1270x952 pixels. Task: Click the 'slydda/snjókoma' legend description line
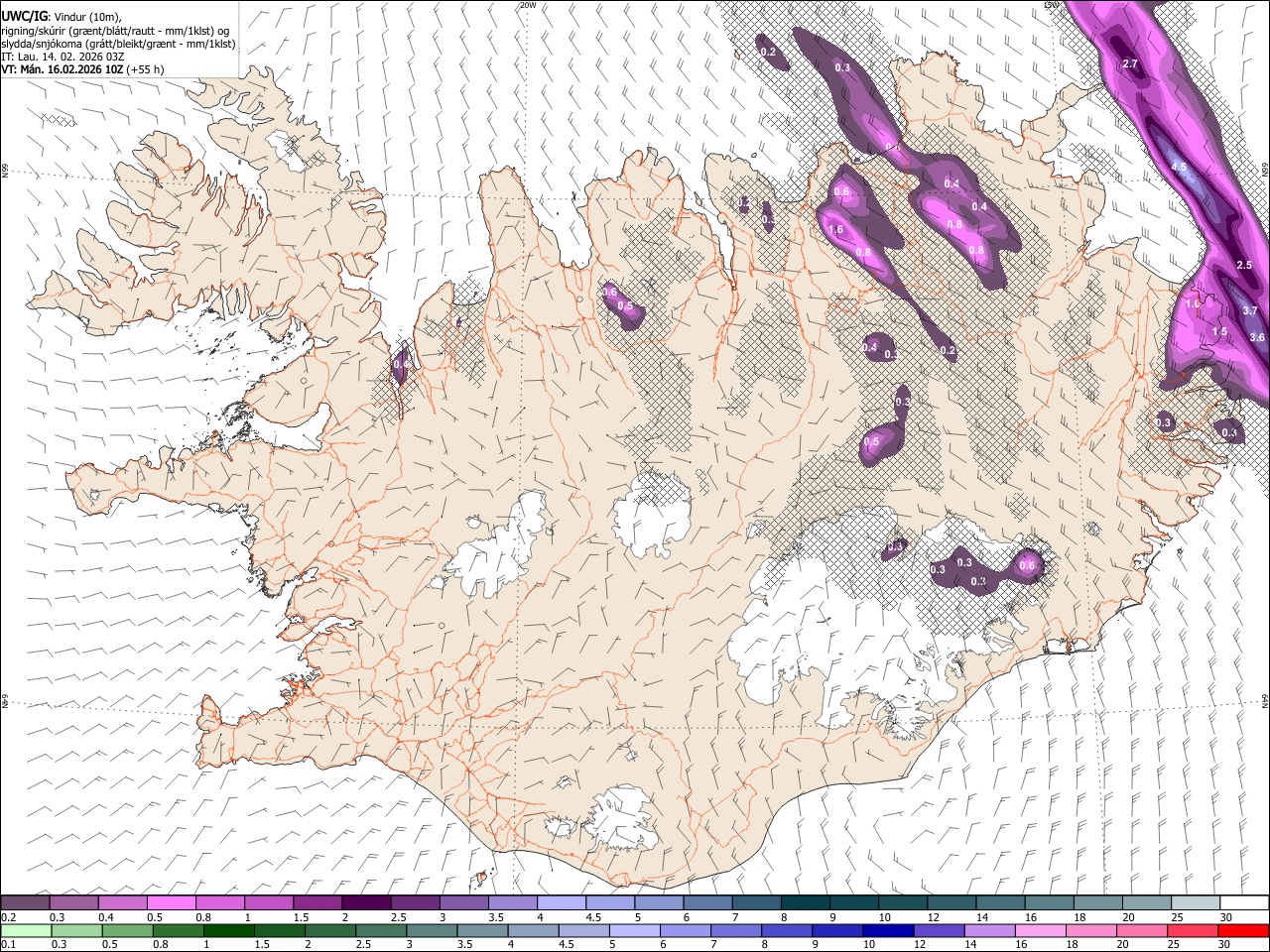click(x=118, y=44)
